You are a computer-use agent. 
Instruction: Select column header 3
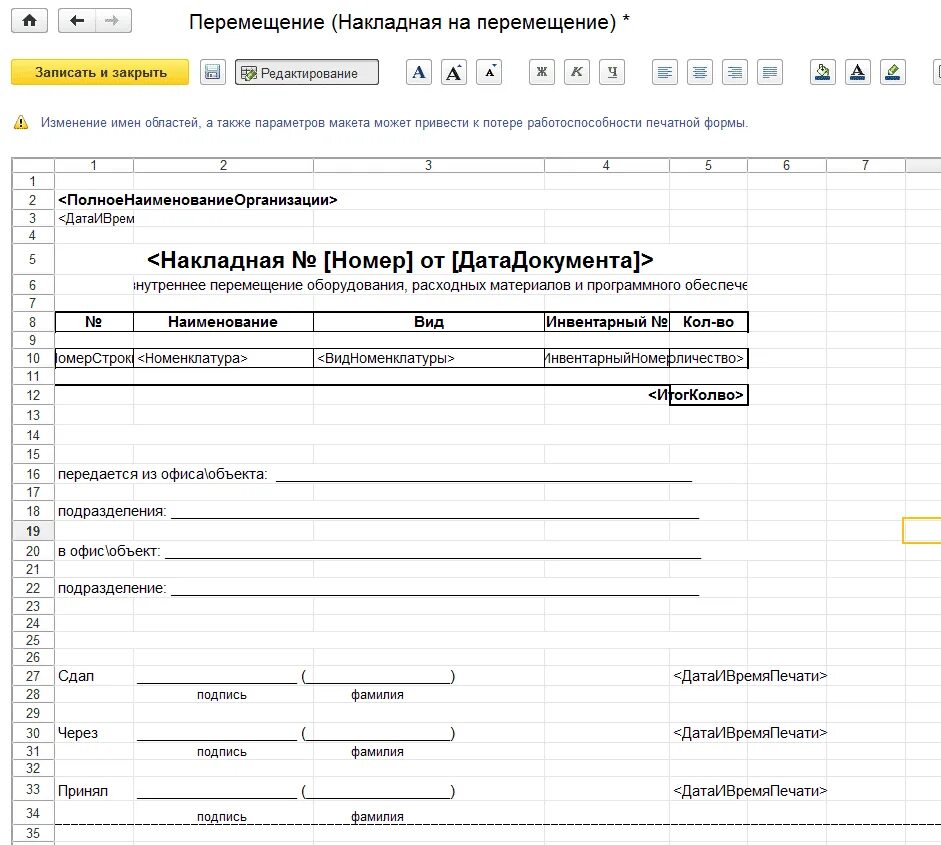(x=428, y=166)
